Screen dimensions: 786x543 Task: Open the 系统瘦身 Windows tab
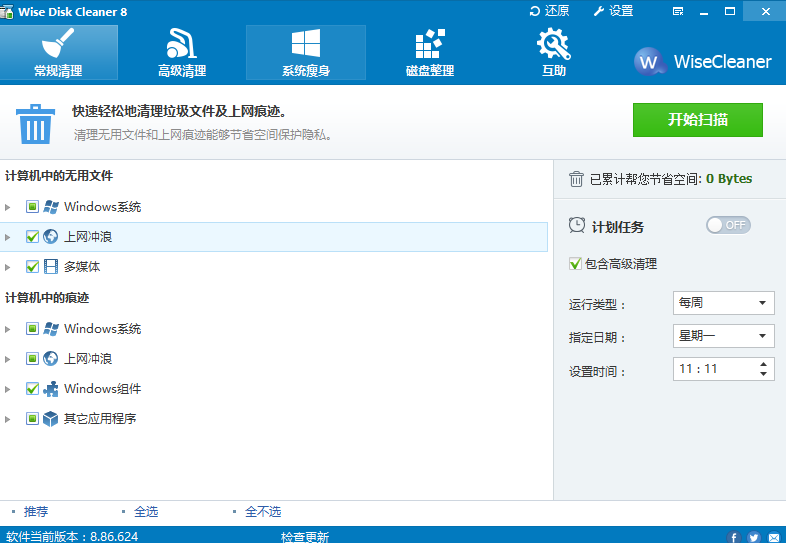(x=306, y=53)
